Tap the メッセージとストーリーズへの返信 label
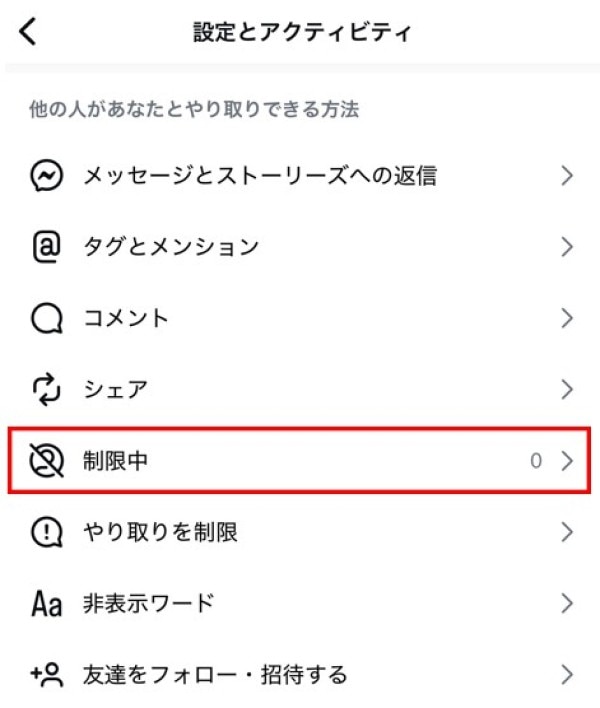Screen dimensions: 600x708 (260, 177)
